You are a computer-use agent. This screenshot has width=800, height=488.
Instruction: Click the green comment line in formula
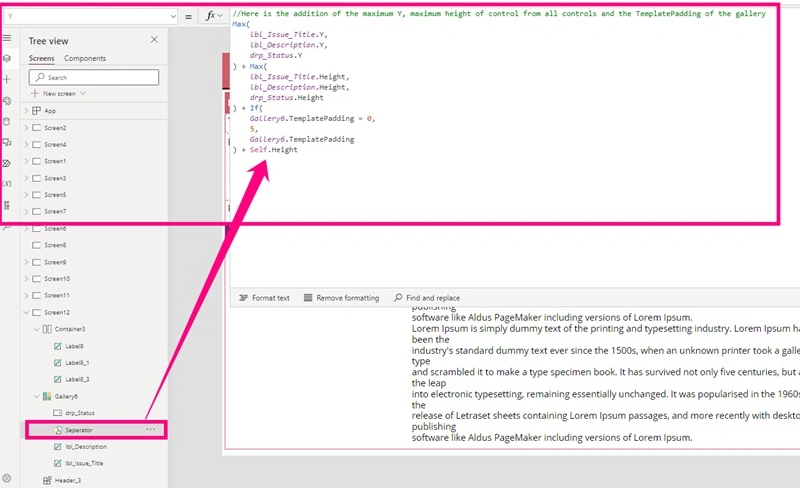499,14
